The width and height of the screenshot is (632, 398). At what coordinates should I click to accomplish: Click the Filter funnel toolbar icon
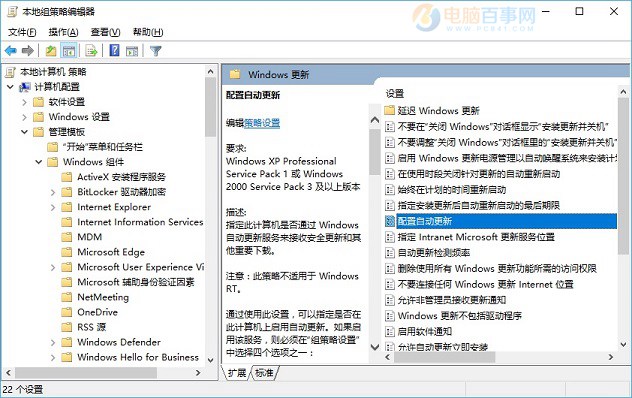click(x=156, y=51)
